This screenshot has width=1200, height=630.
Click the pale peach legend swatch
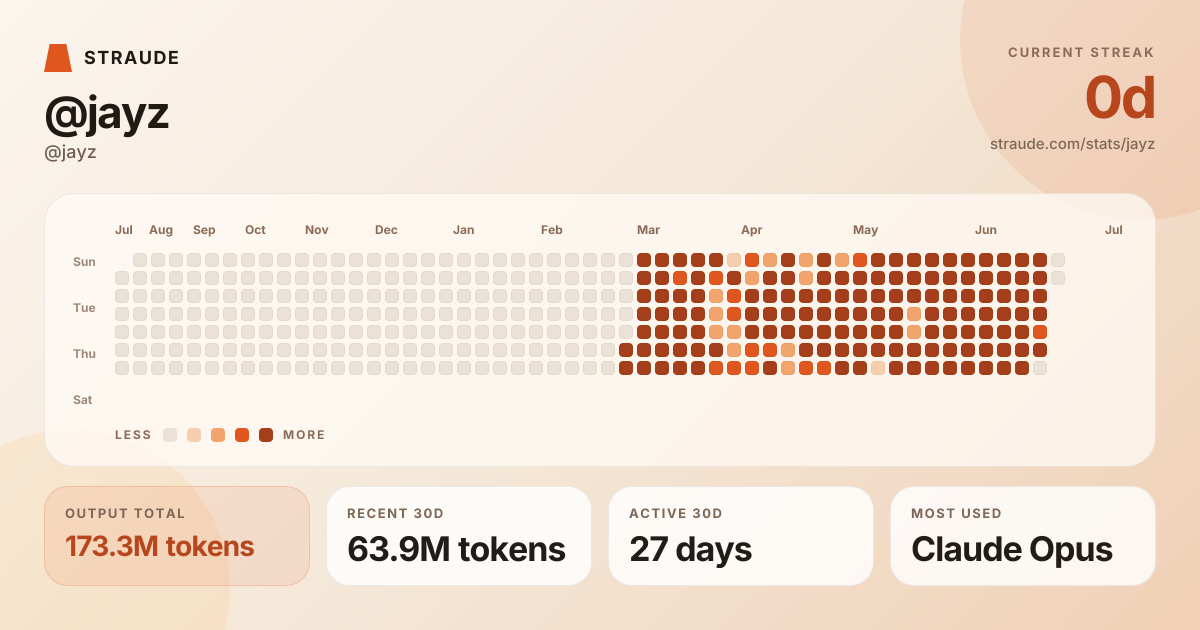(x=194, y=435)
